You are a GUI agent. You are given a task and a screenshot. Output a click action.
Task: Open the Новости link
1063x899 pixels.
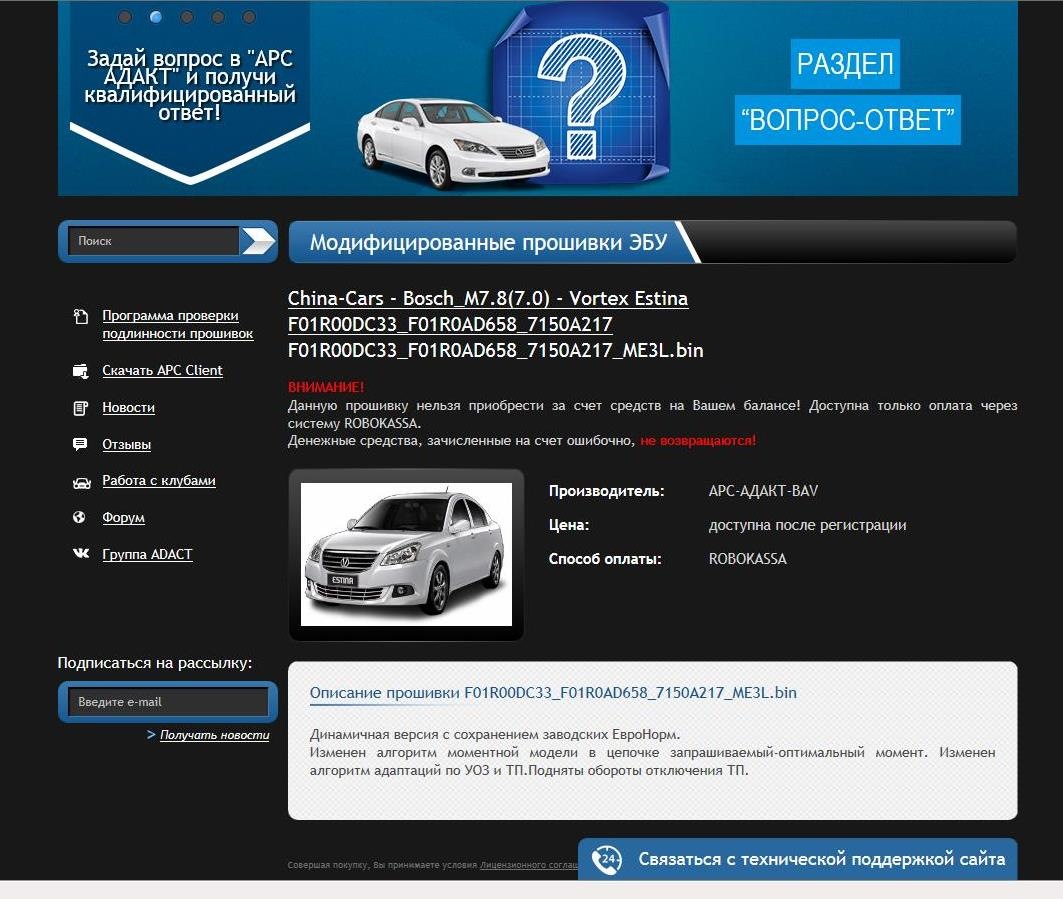tap(128, 407)
